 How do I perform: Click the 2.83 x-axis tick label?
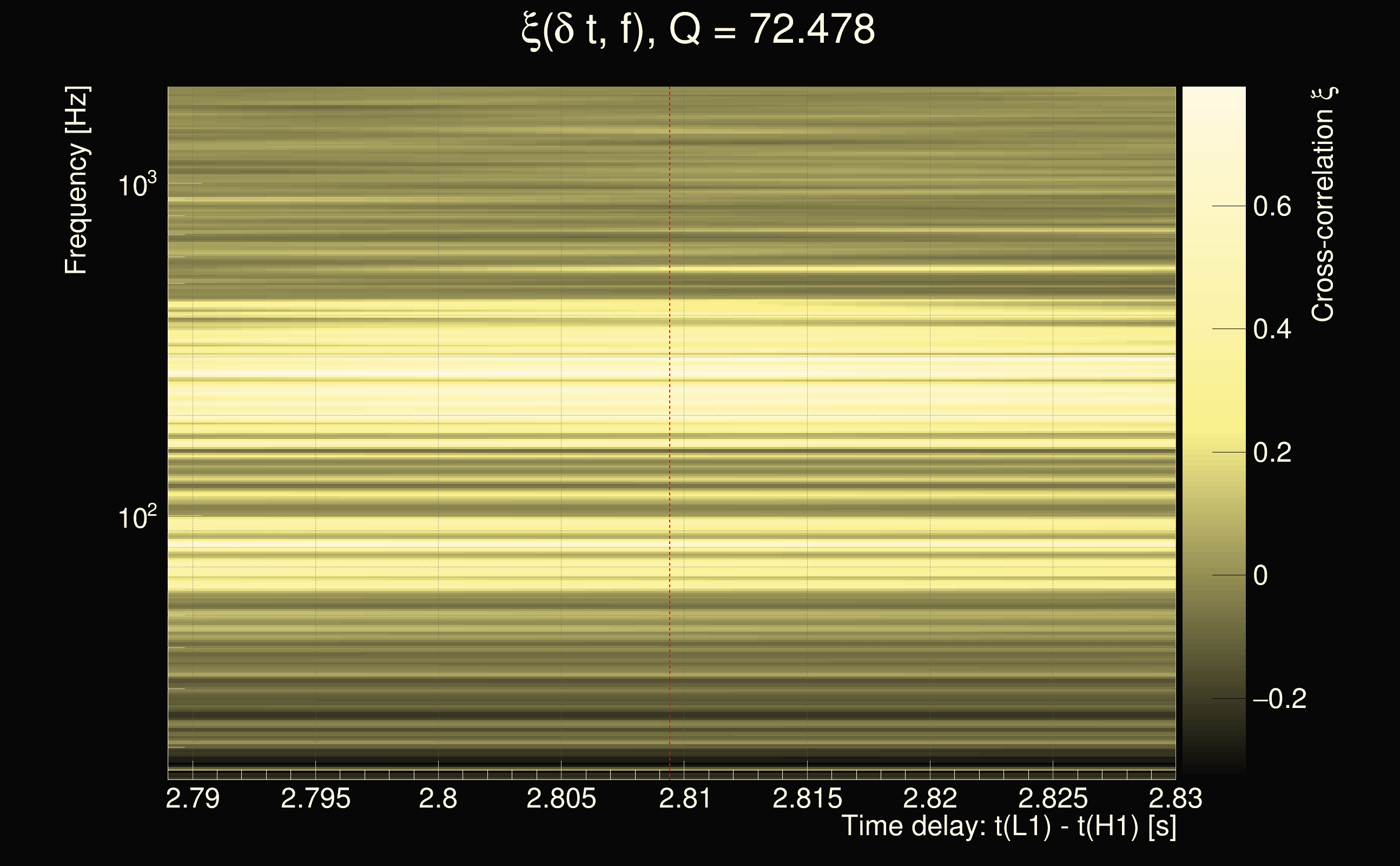tap(1176, 798)
